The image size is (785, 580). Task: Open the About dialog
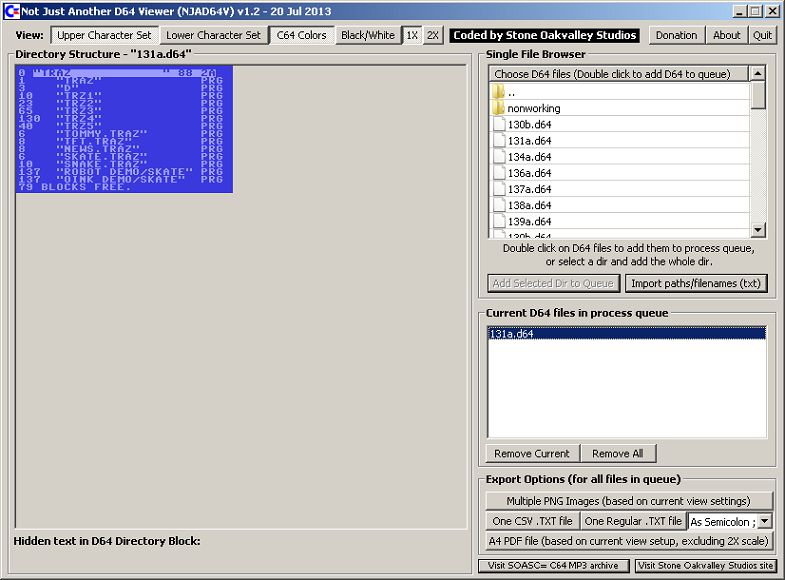[726, 35]
